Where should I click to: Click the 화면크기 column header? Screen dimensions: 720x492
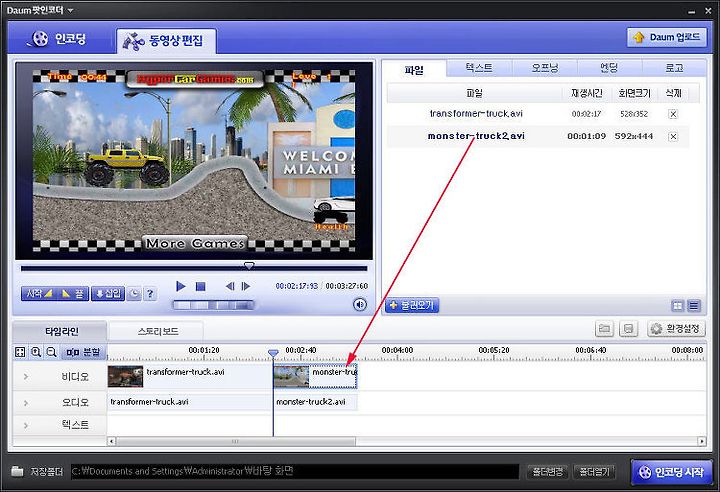[634, 93]
